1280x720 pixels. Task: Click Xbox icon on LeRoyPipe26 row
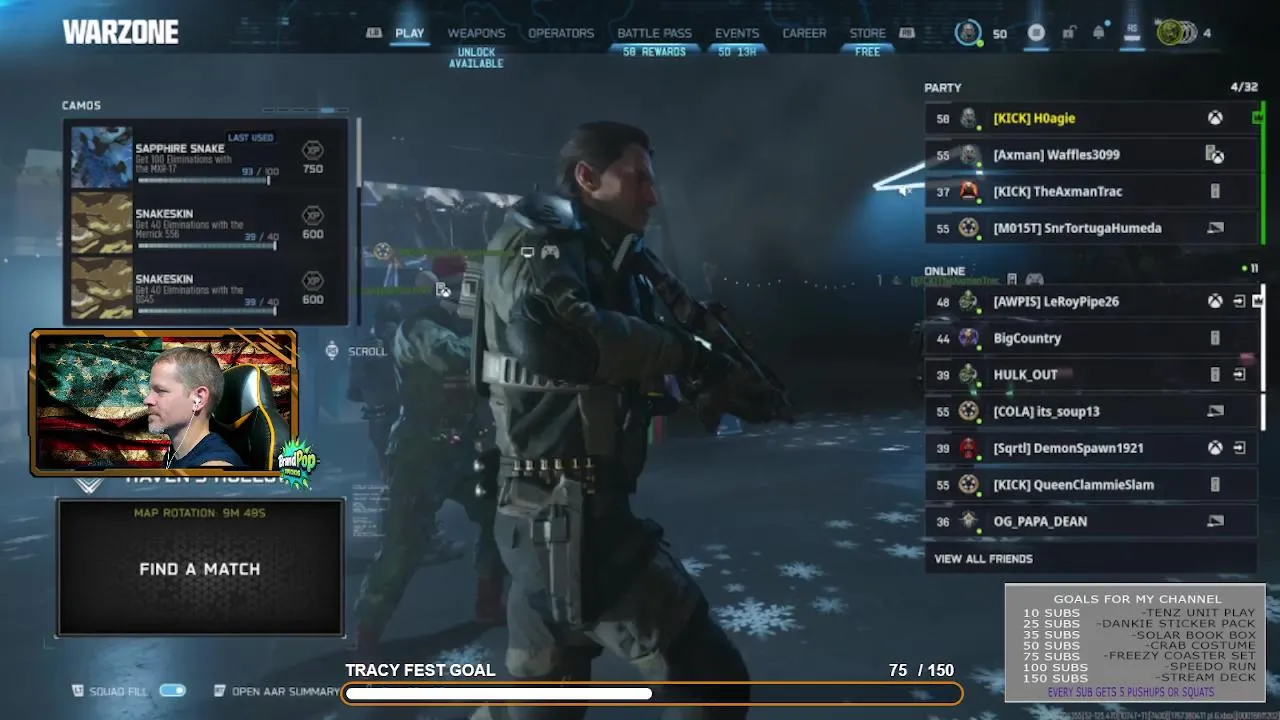click(1215, 301)
